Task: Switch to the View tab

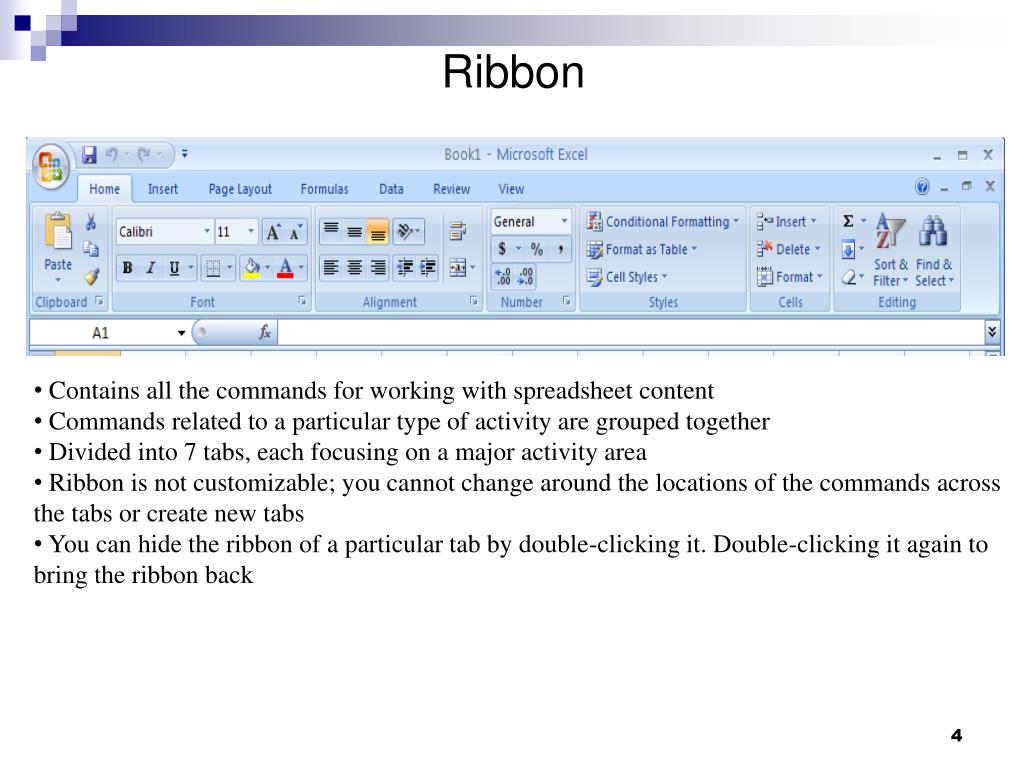Action: [x=511, y=189]
